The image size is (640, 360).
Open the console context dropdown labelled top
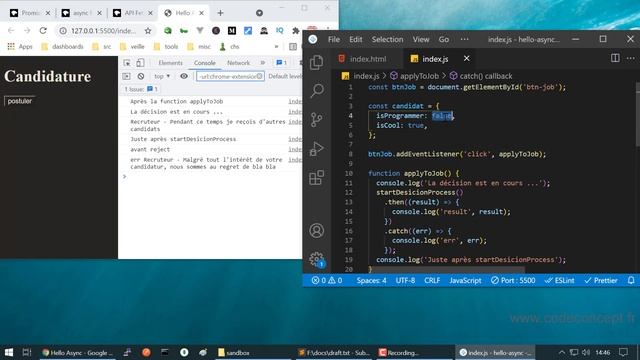tap(162, 76)
